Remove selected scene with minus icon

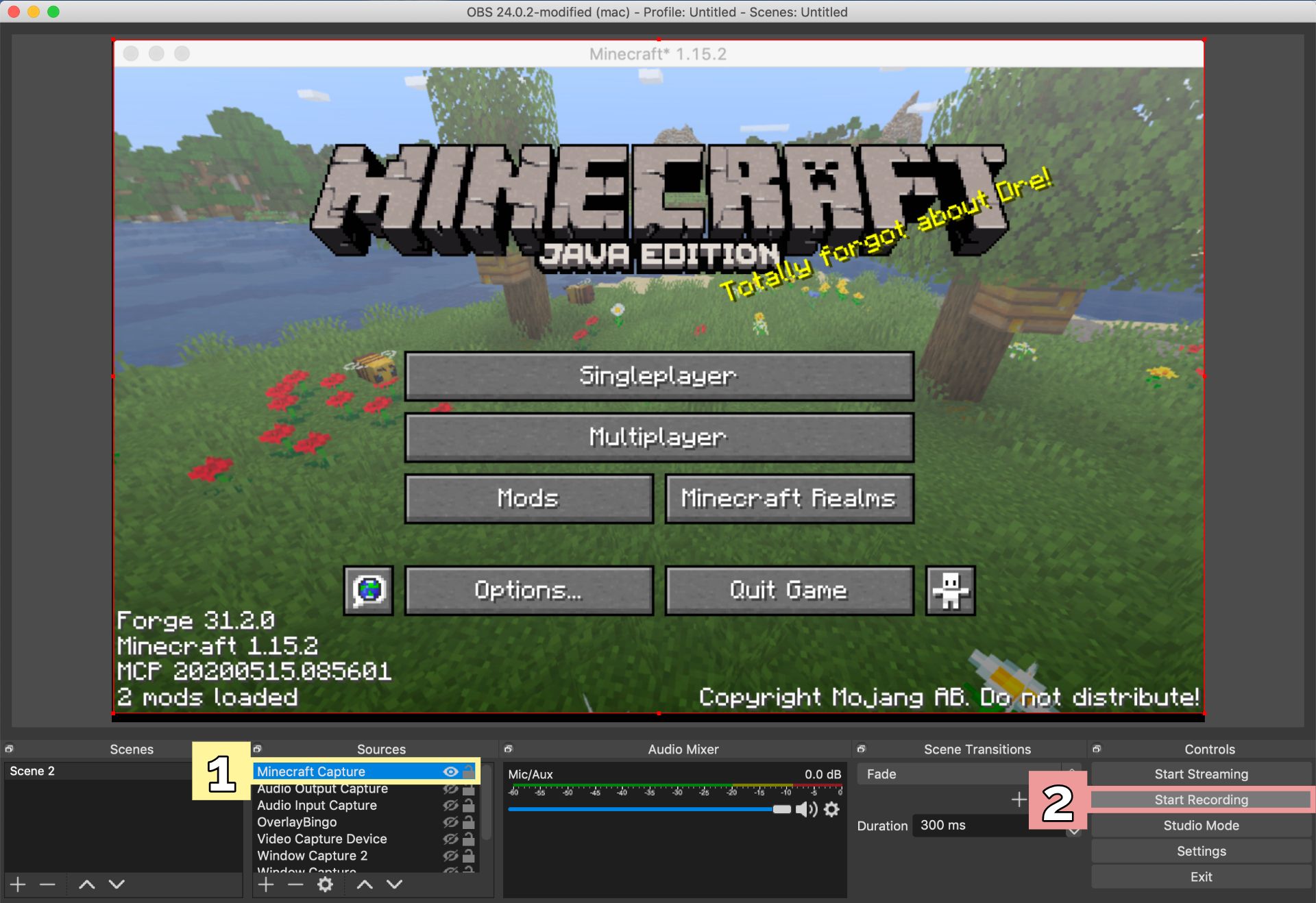[47, 885]
